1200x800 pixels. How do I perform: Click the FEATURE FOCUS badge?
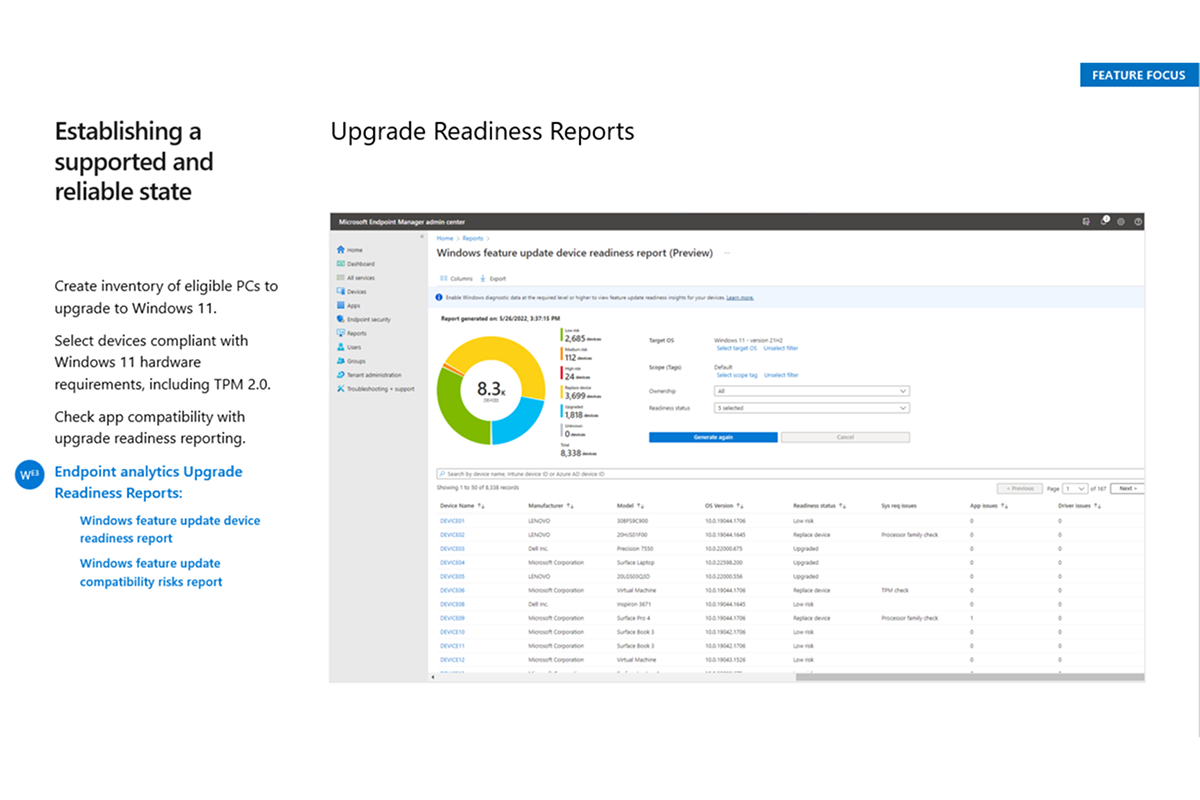1139,75
